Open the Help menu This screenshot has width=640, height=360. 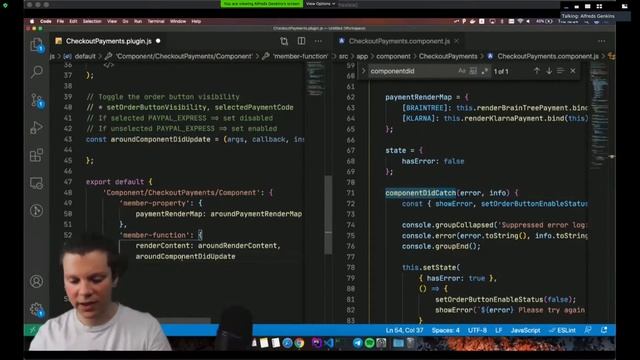pos(196,21)
